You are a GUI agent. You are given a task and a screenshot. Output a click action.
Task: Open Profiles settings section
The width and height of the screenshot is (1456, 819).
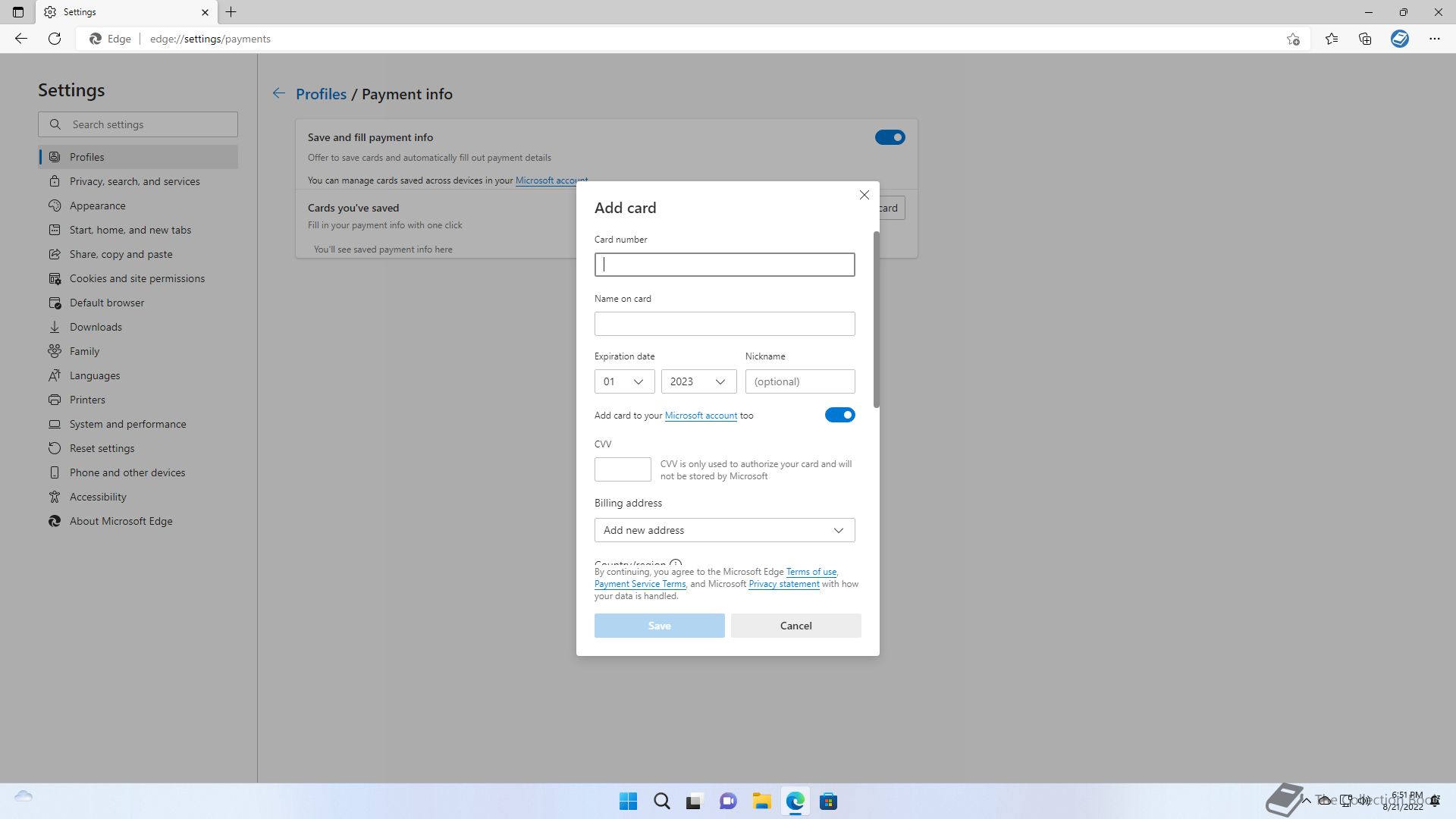[x=138, y=157]
